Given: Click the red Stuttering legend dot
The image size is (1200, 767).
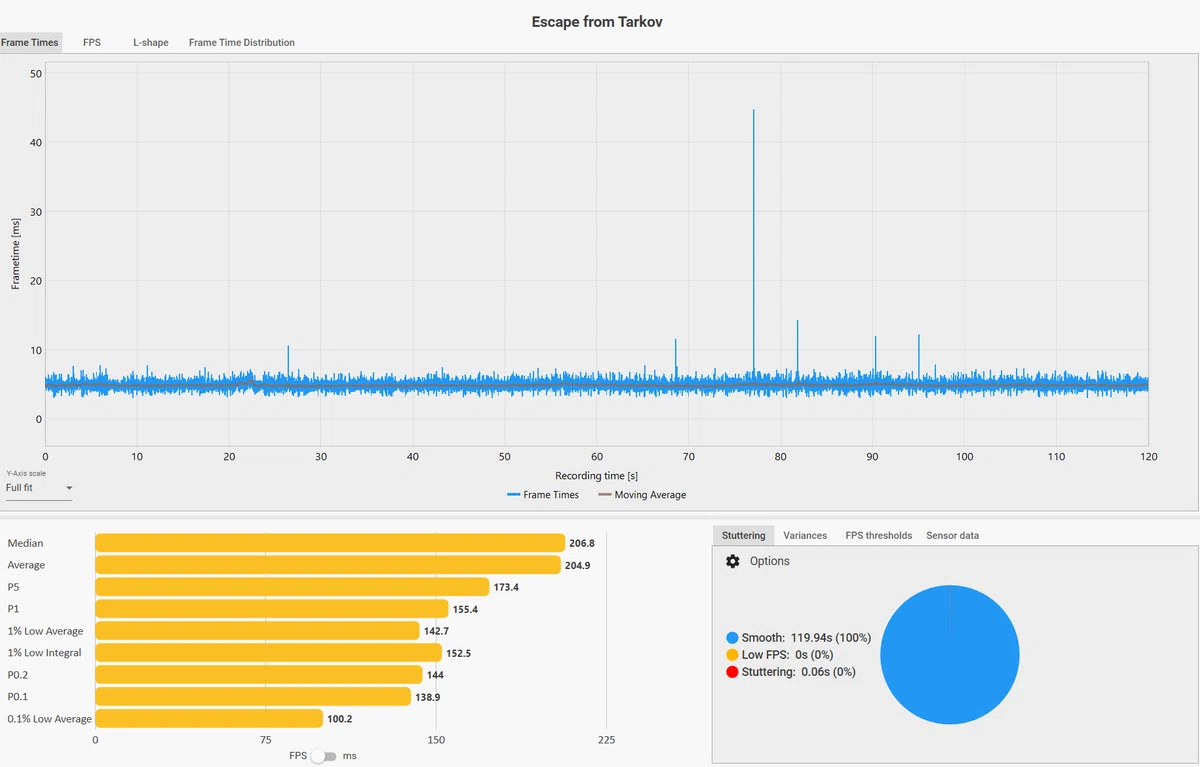Looking at the screenshot, I should pyautogui.click(x=733, y=672).
